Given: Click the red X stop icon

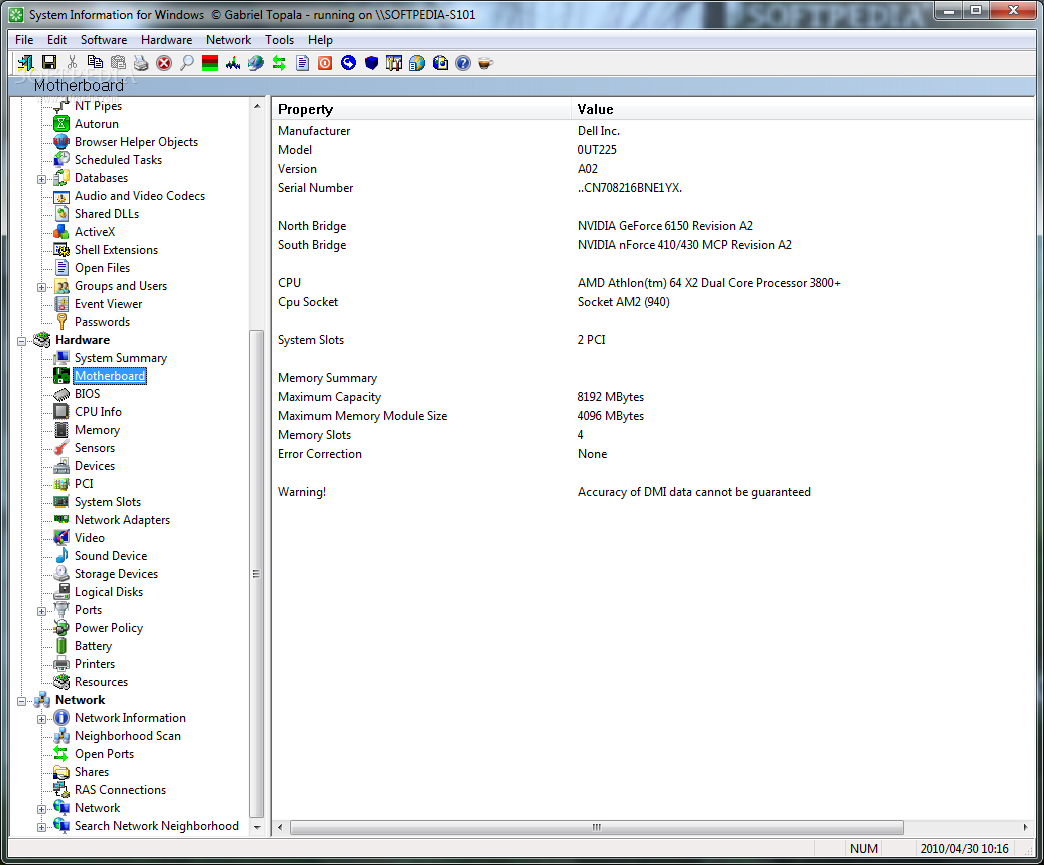Looking at the screenshot, I should pos(164,63).
